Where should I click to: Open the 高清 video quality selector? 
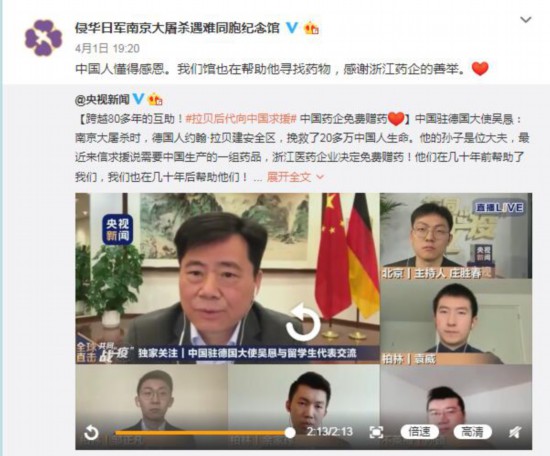472,432
